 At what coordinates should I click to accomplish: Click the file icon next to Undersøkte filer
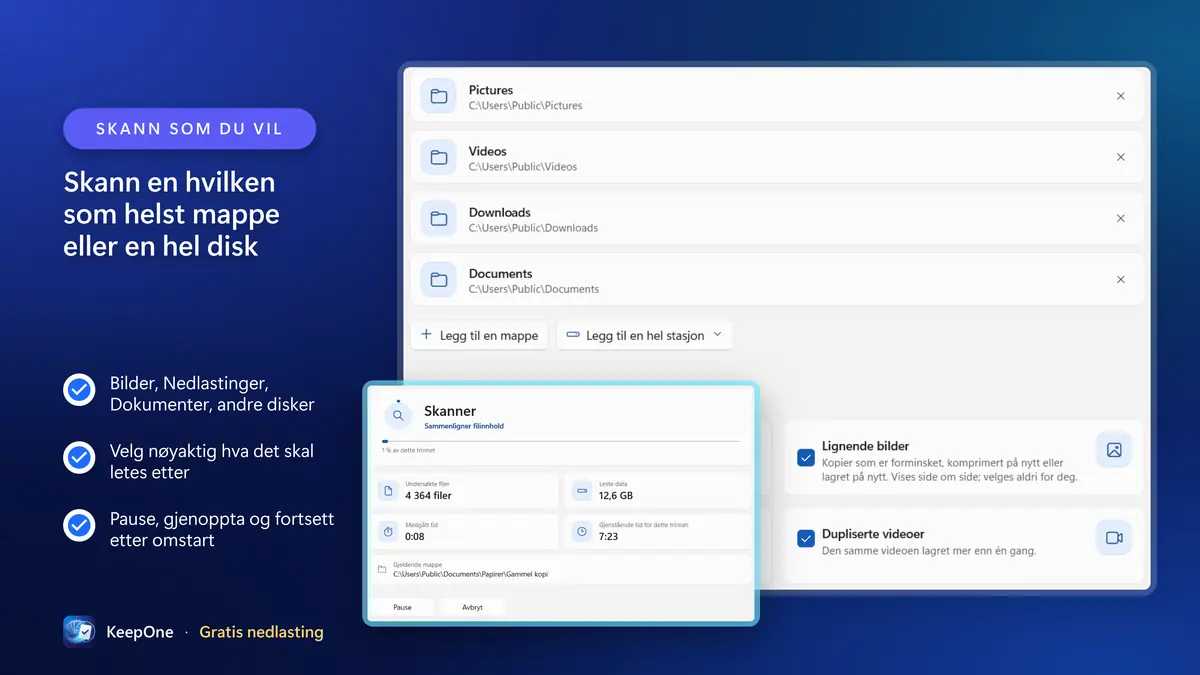388,491
